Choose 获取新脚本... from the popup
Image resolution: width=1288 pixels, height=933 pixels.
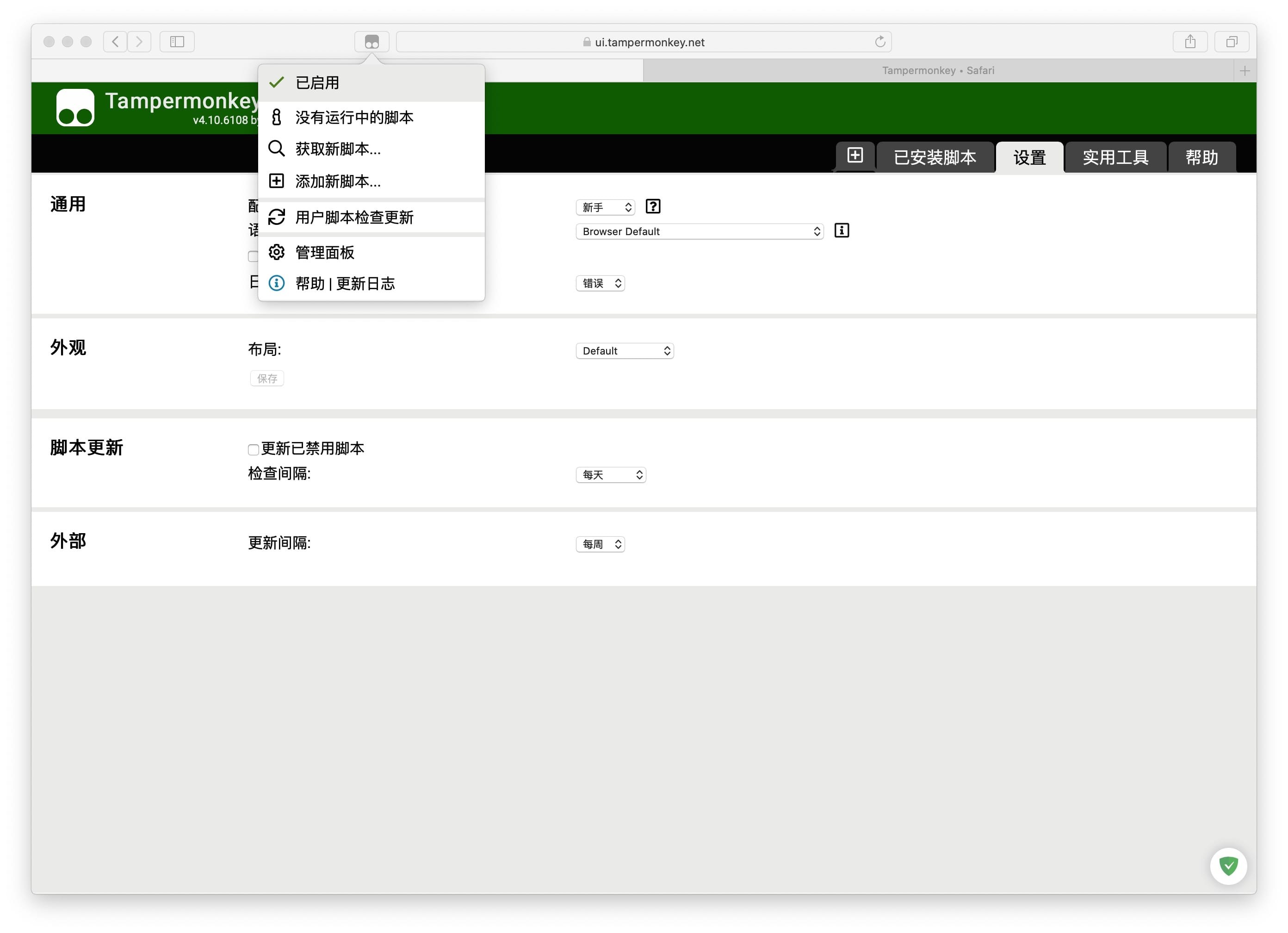pyautogui.click(x=337, y=149)
